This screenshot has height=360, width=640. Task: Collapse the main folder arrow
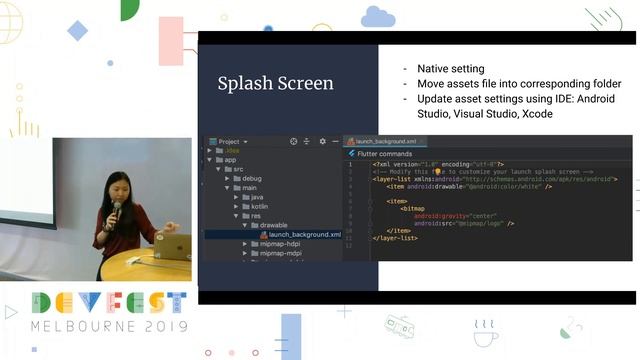pyautogui.click(x=227, y=188)
